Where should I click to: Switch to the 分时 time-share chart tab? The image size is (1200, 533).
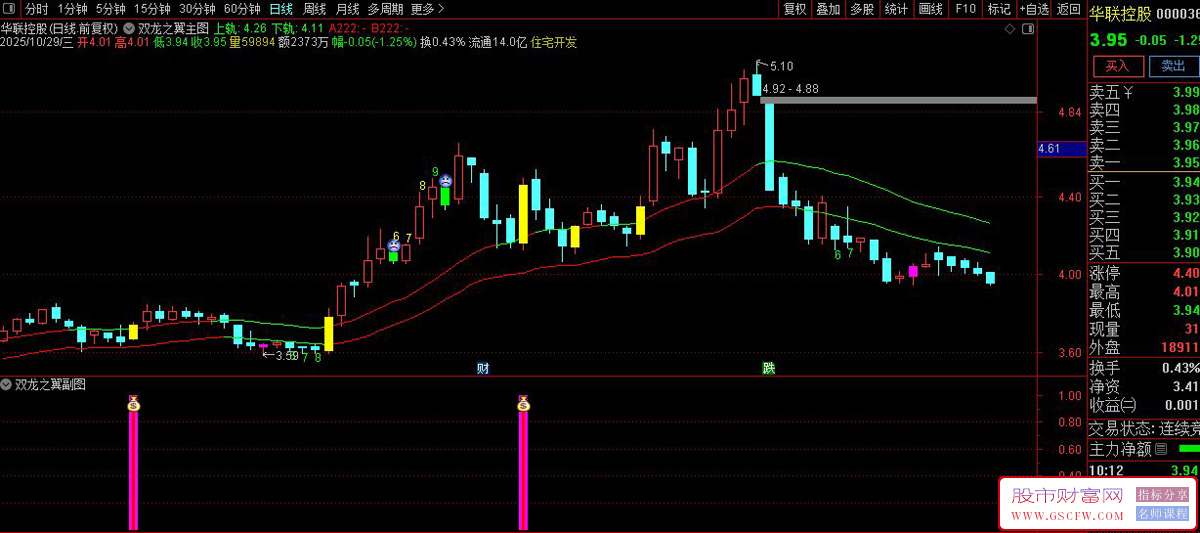pos(36,9)
